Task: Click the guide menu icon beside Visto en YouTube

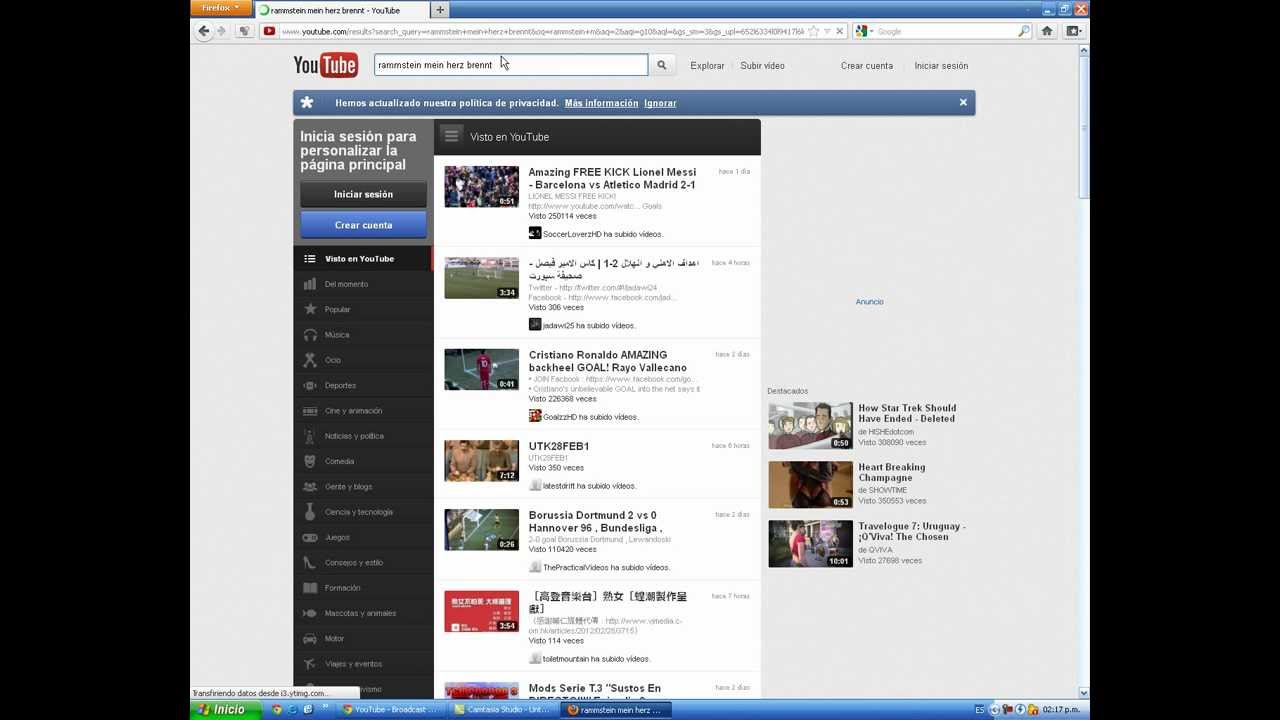Action: click(x=451, y=136)
